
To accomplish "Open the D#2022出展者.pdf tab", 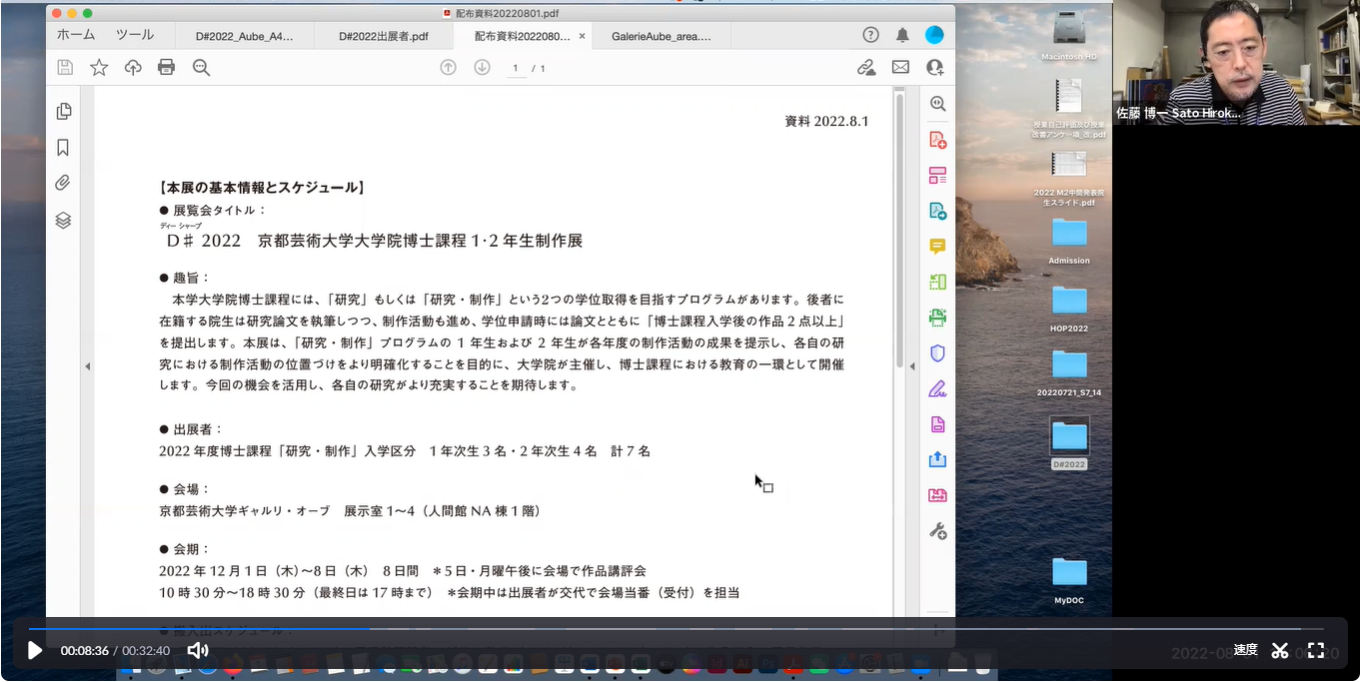I will 383,36.
